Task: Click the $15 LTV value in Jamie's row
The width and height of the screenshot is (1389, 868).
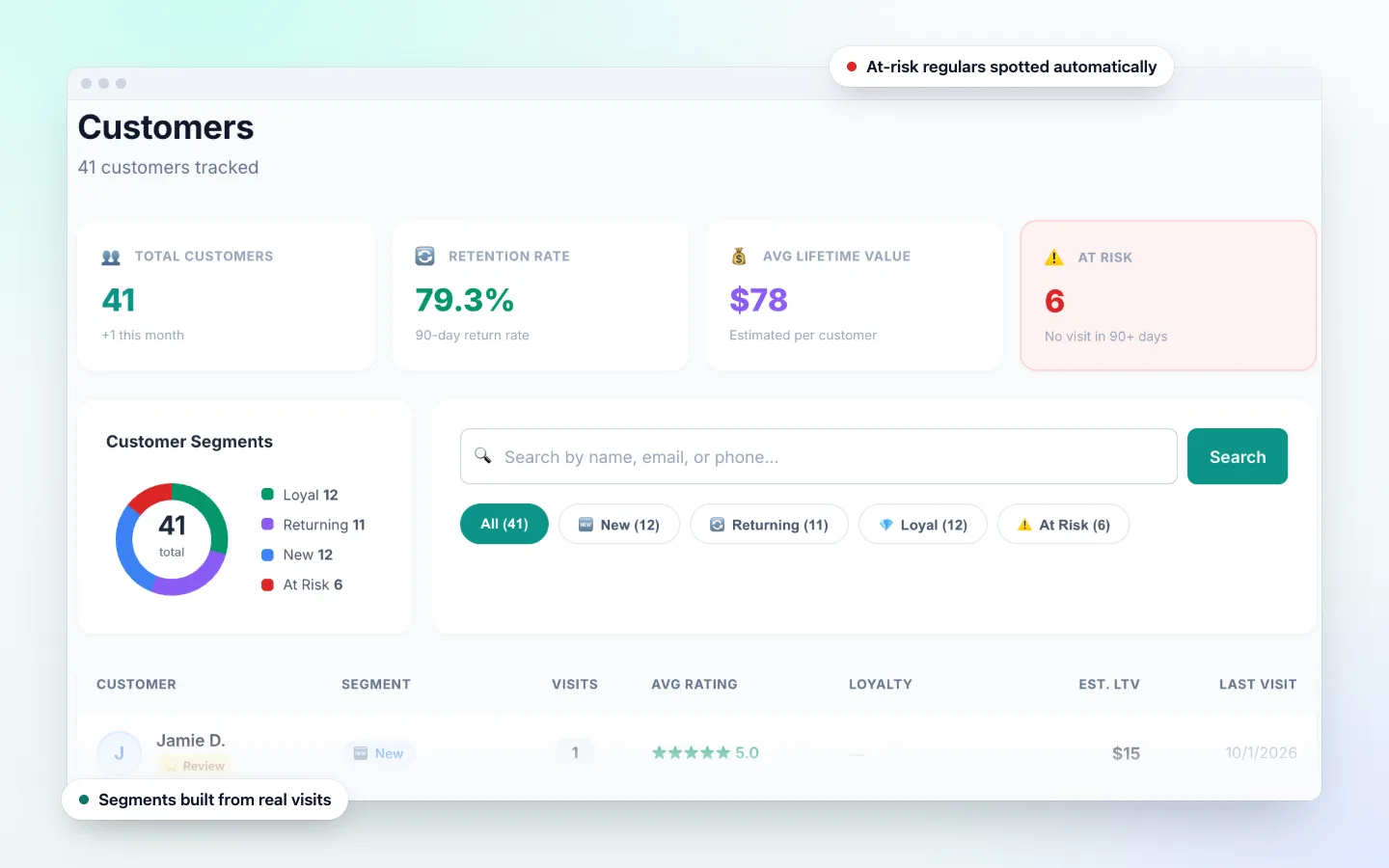Action: coord(1126,753)
